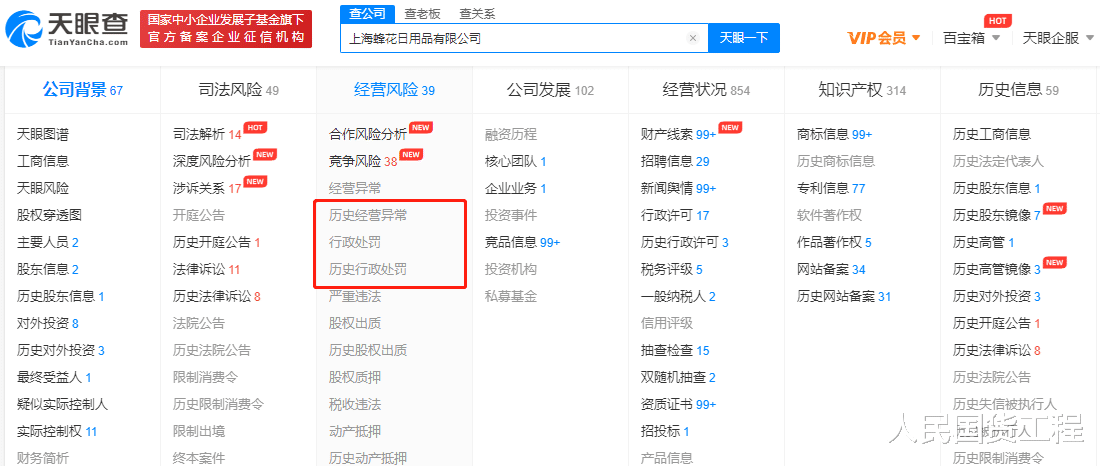Open 合作风险分析 entry
This screenshot has width=1100, height=466.
coord(368,134)
